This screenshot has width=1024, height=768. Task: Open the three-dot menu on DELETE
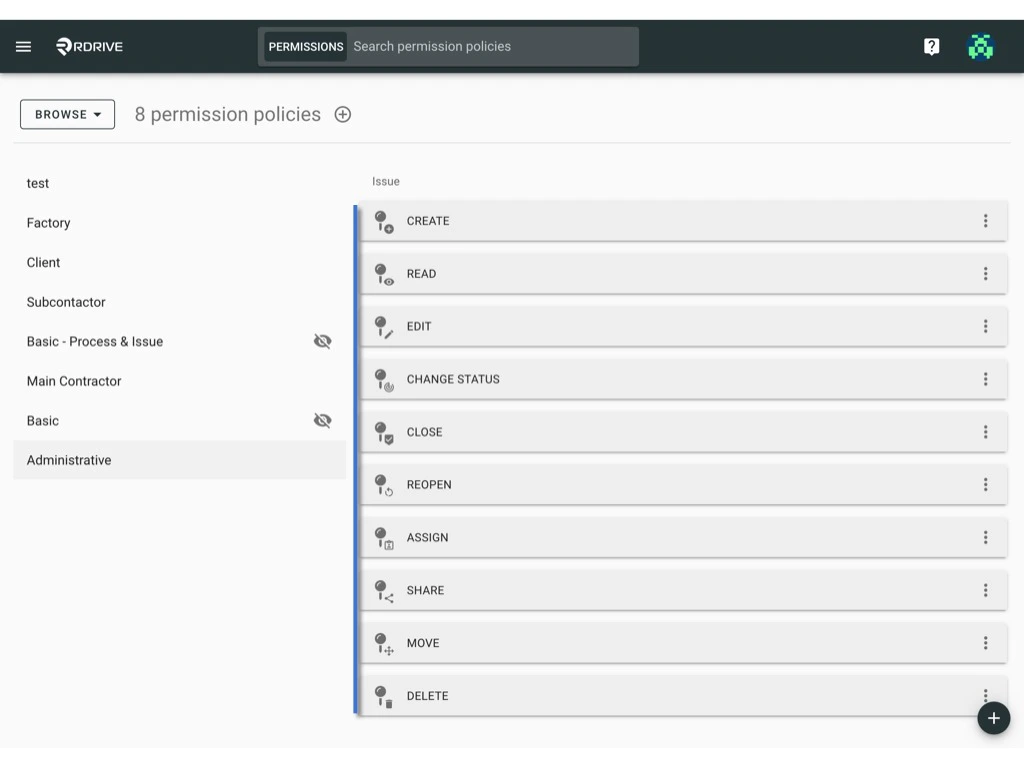985,695
